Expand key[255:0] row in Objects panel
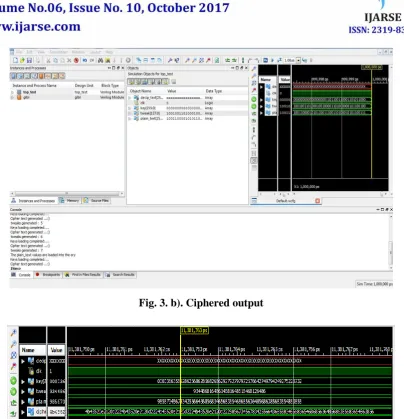The width and height of the screenshot is (404, 419). click(130, 108)
